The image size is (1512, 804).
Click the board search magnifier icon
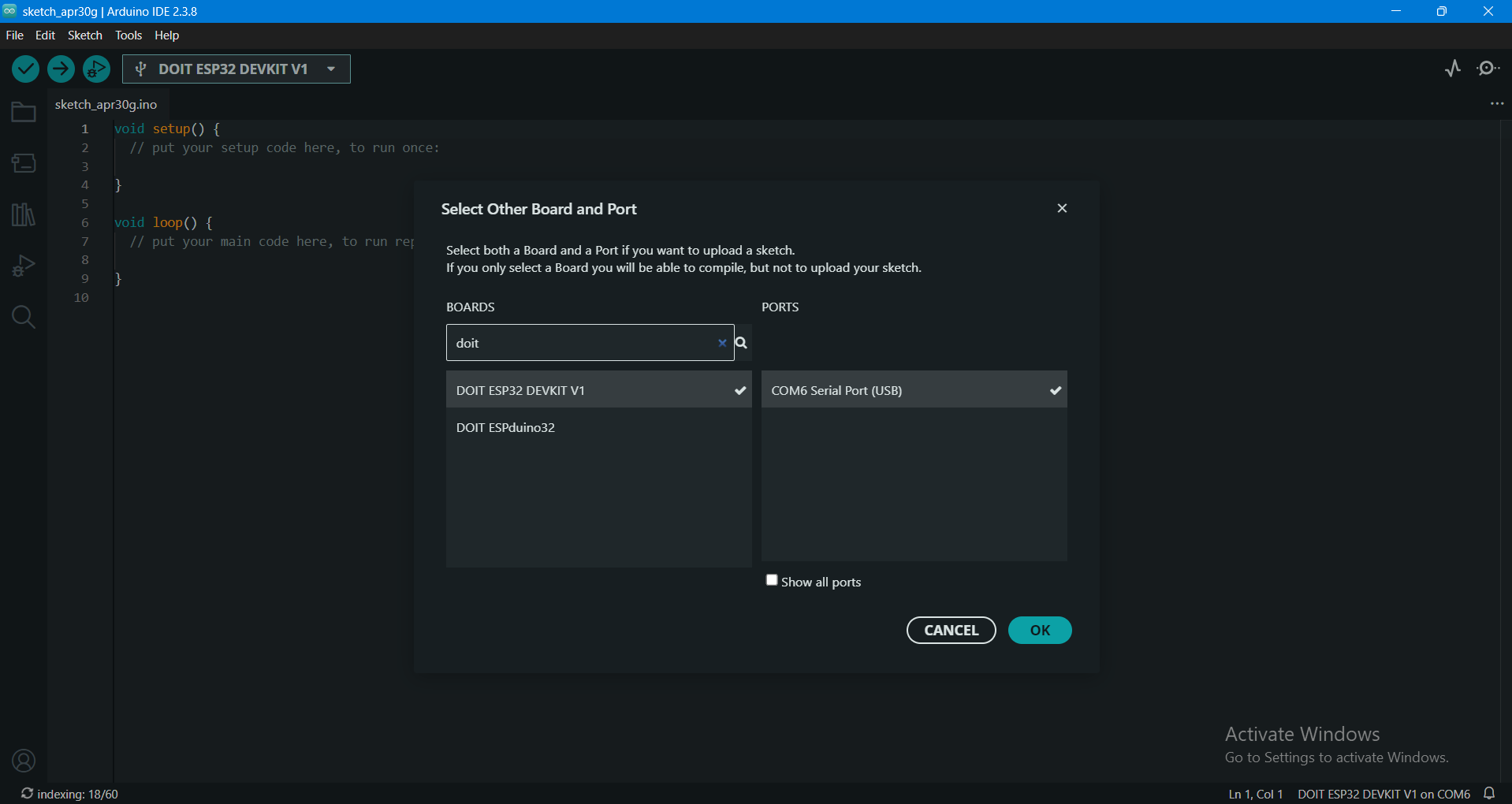click(742, 343)
